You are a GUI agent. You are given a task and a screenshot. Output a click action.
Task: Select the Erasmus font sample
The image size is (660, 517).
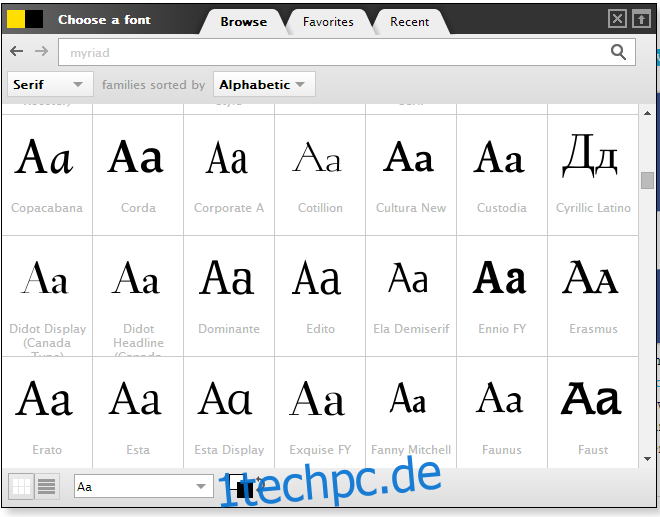pyautogui.click(x=593, y=296)
